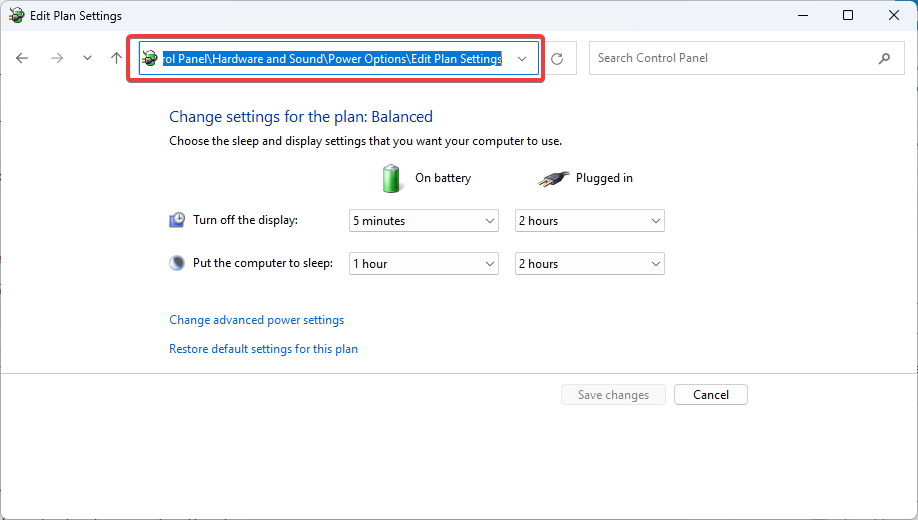918x520 pixels.
Task: Click the forward navigation arrow
Action: point(57,58)
